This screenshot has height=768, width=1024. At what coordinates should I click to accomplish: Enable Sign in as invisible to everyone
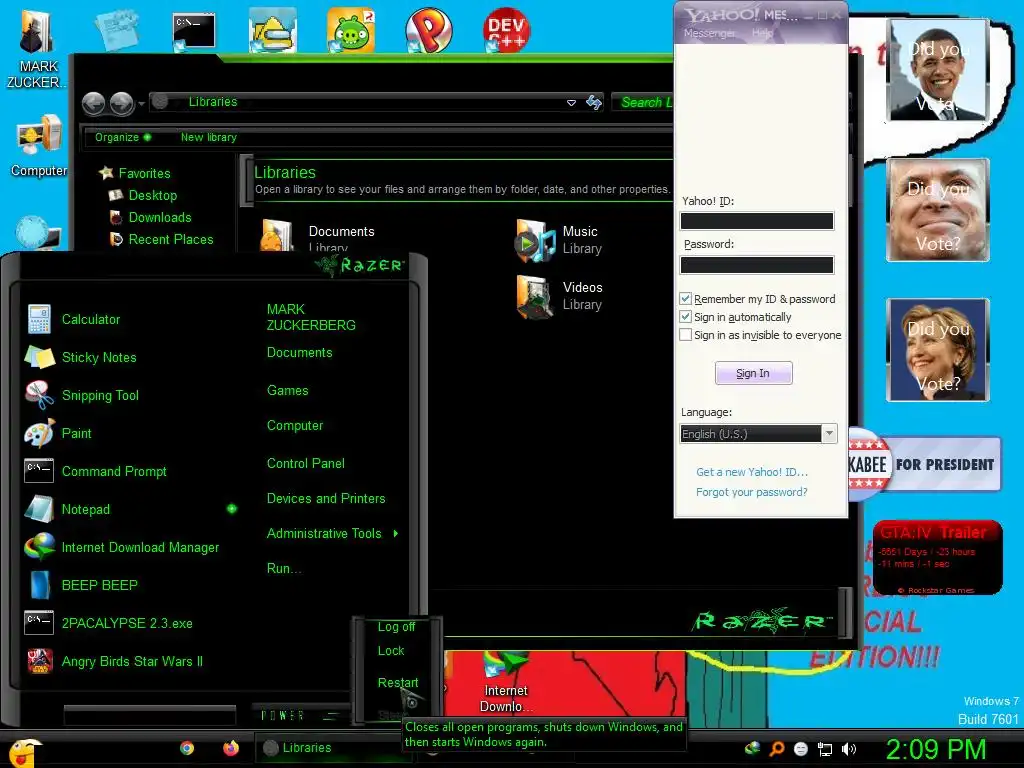click(685, 335)
